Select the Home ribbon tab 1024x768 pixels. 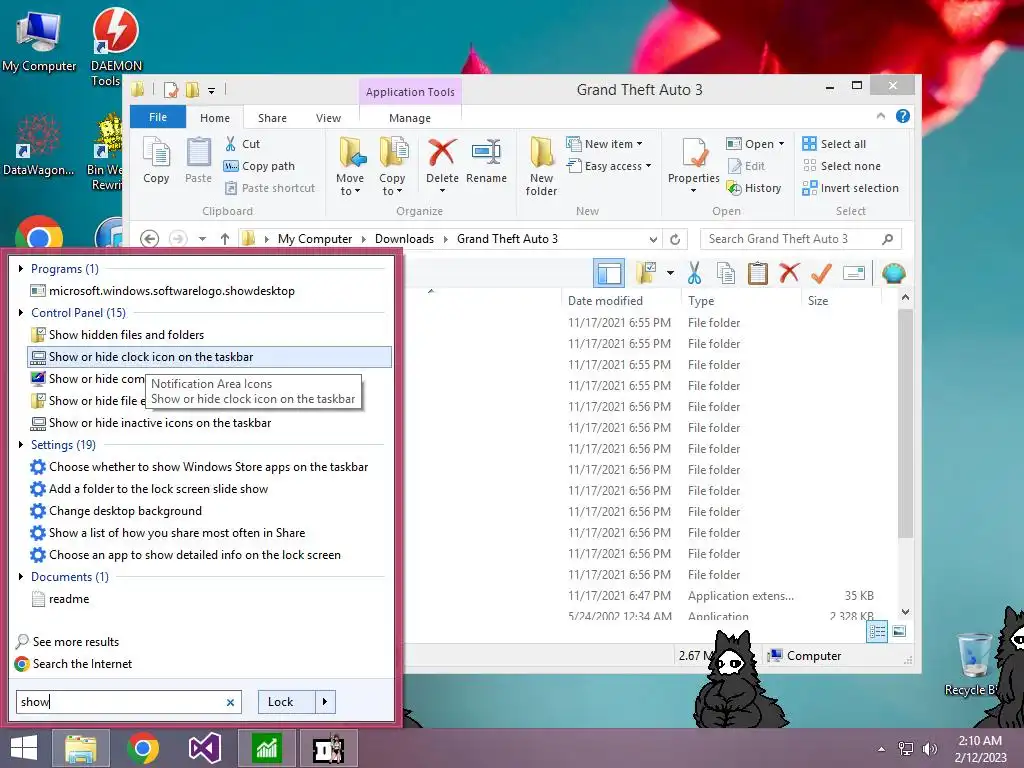pos(215,118)
